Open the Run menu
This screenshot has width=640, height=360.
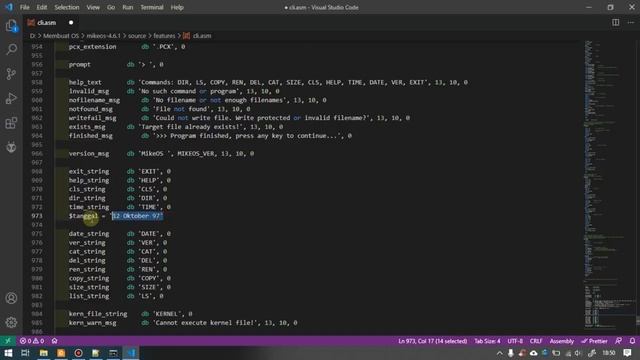pyautogui.click(x=128, y=7)
